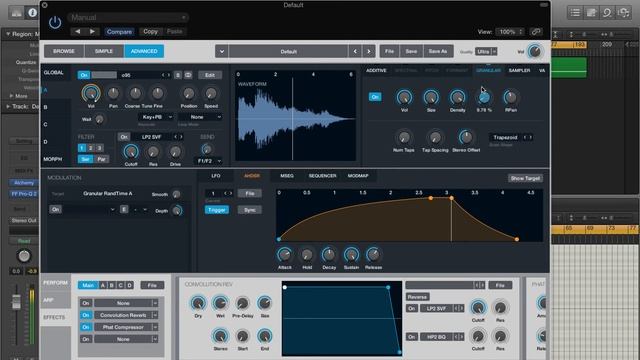The height and width of the screenshot is (360, 640).
Task: Open the LFO modulation tab
Action: (x=216, y=176)
